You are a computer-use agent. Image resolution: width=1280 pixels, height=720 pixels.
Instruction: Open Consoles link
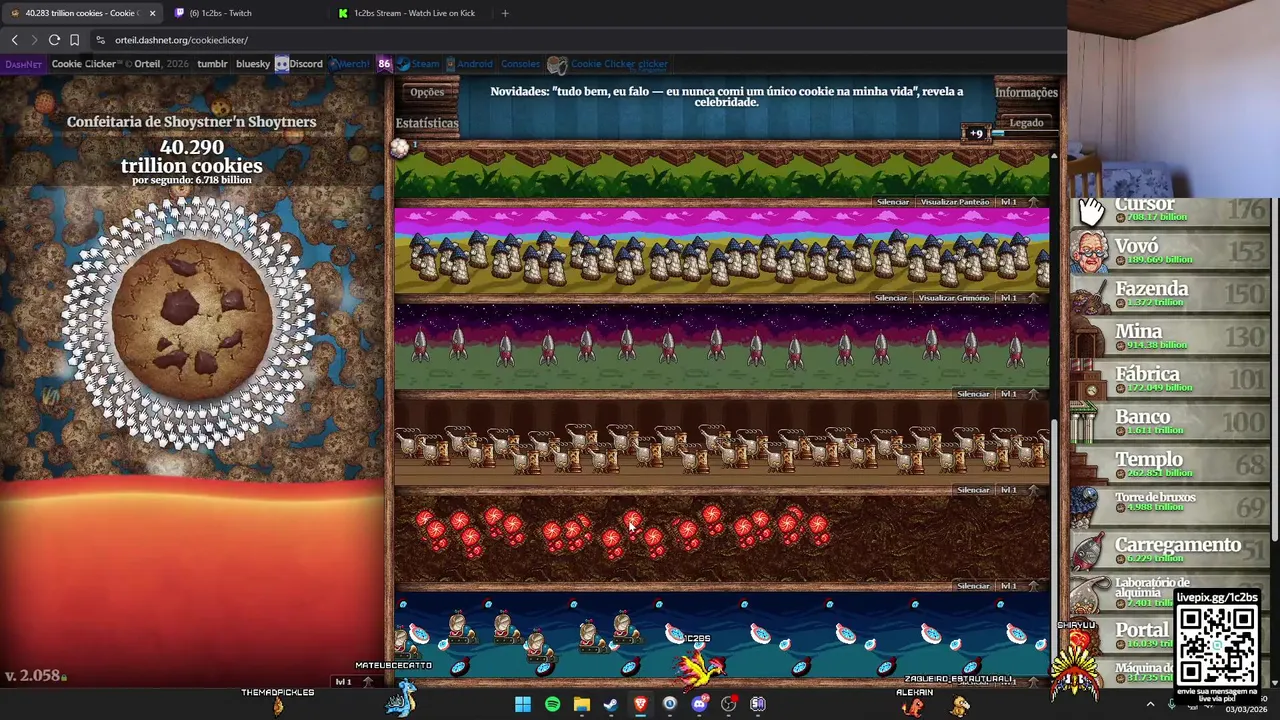[520, 64]
